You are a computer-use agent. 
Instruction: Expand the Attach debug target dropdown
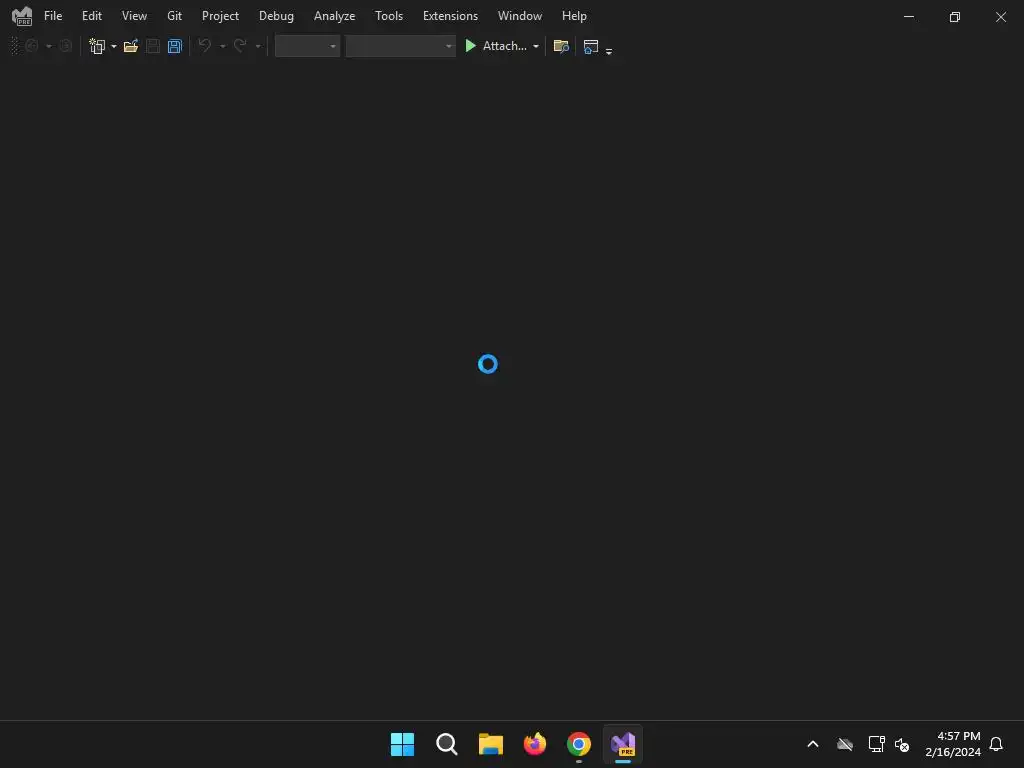pyautogui.click(x=536, y=46)
